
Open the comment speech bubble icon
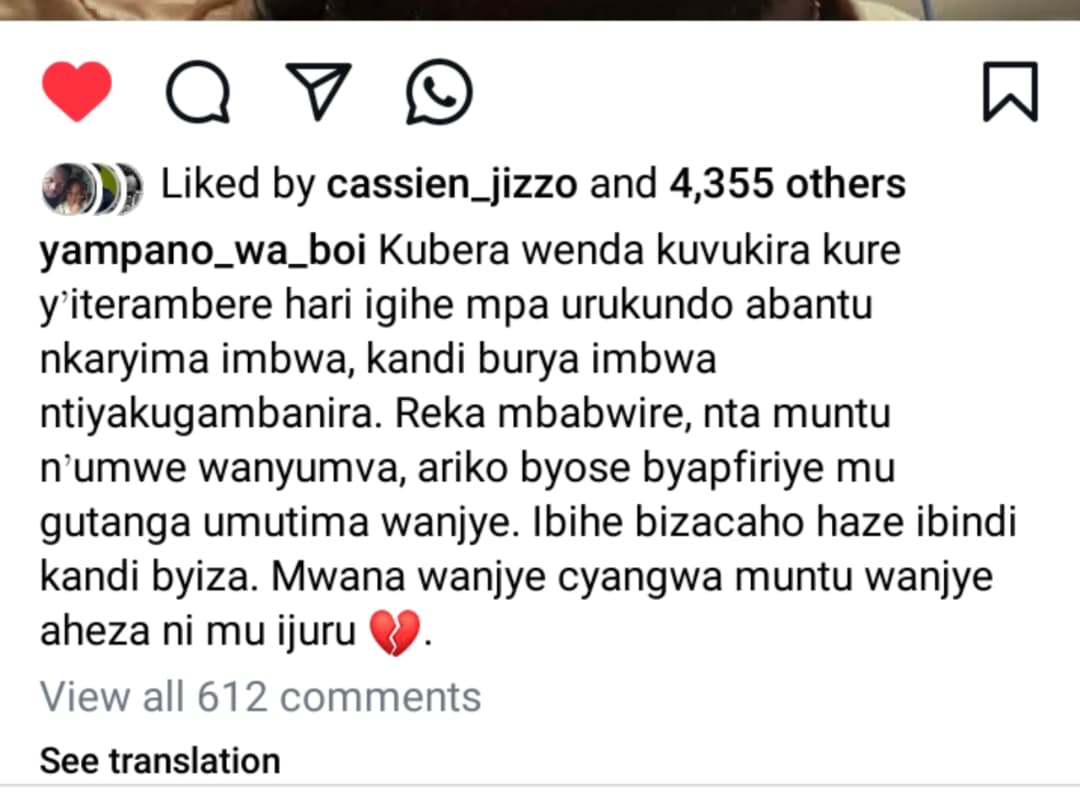pyautogui.click(x=198, y=92)
